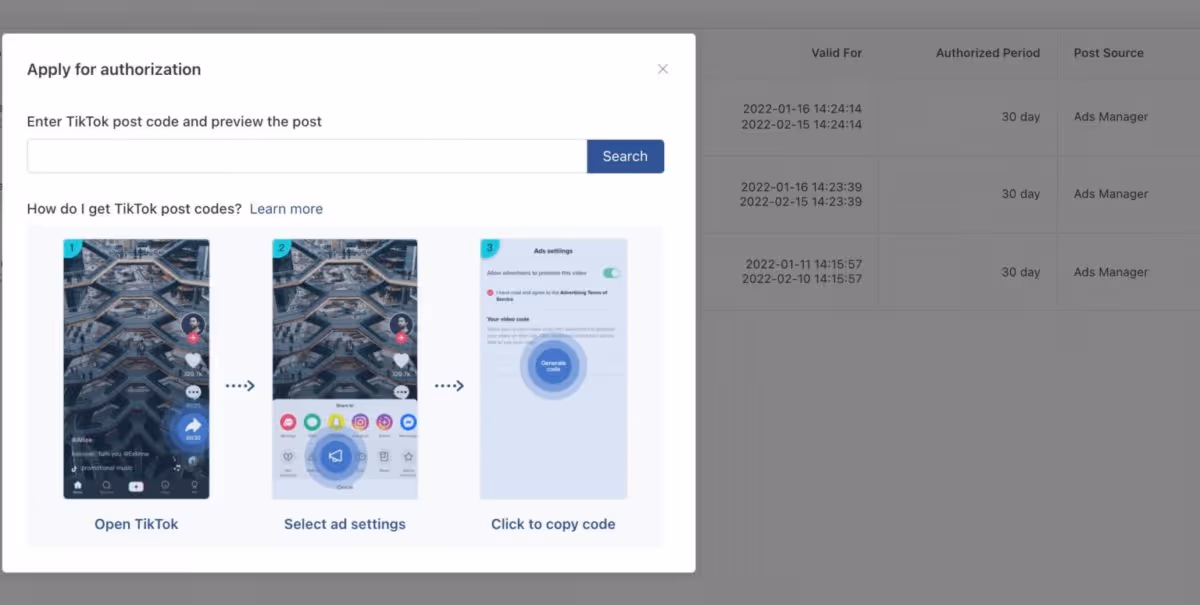Click the Open TikTok step thumbnail
The image size is (1200, 605).
[137, 369]
